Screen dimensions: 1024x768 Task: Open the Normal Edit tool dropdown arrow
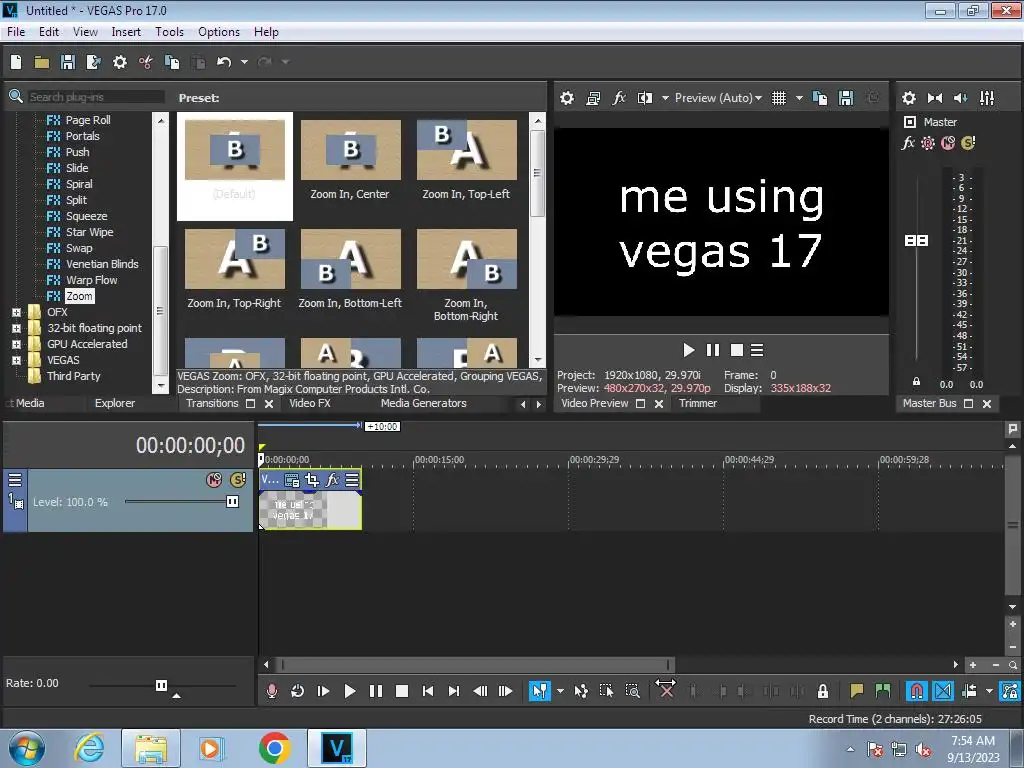point(560,691)
